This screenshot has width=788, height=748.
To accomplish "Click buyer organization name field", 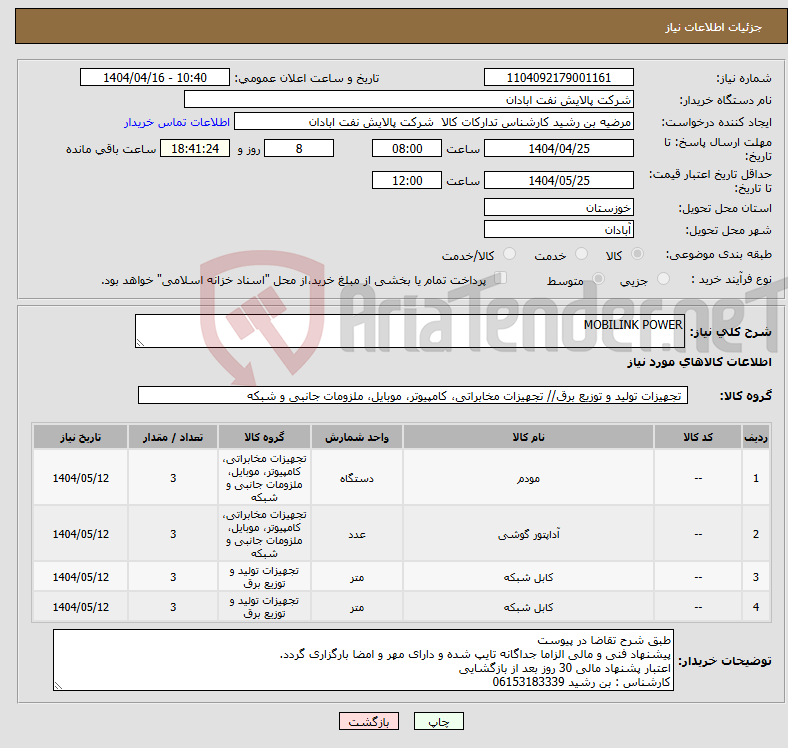I will [x=409, y=100].
